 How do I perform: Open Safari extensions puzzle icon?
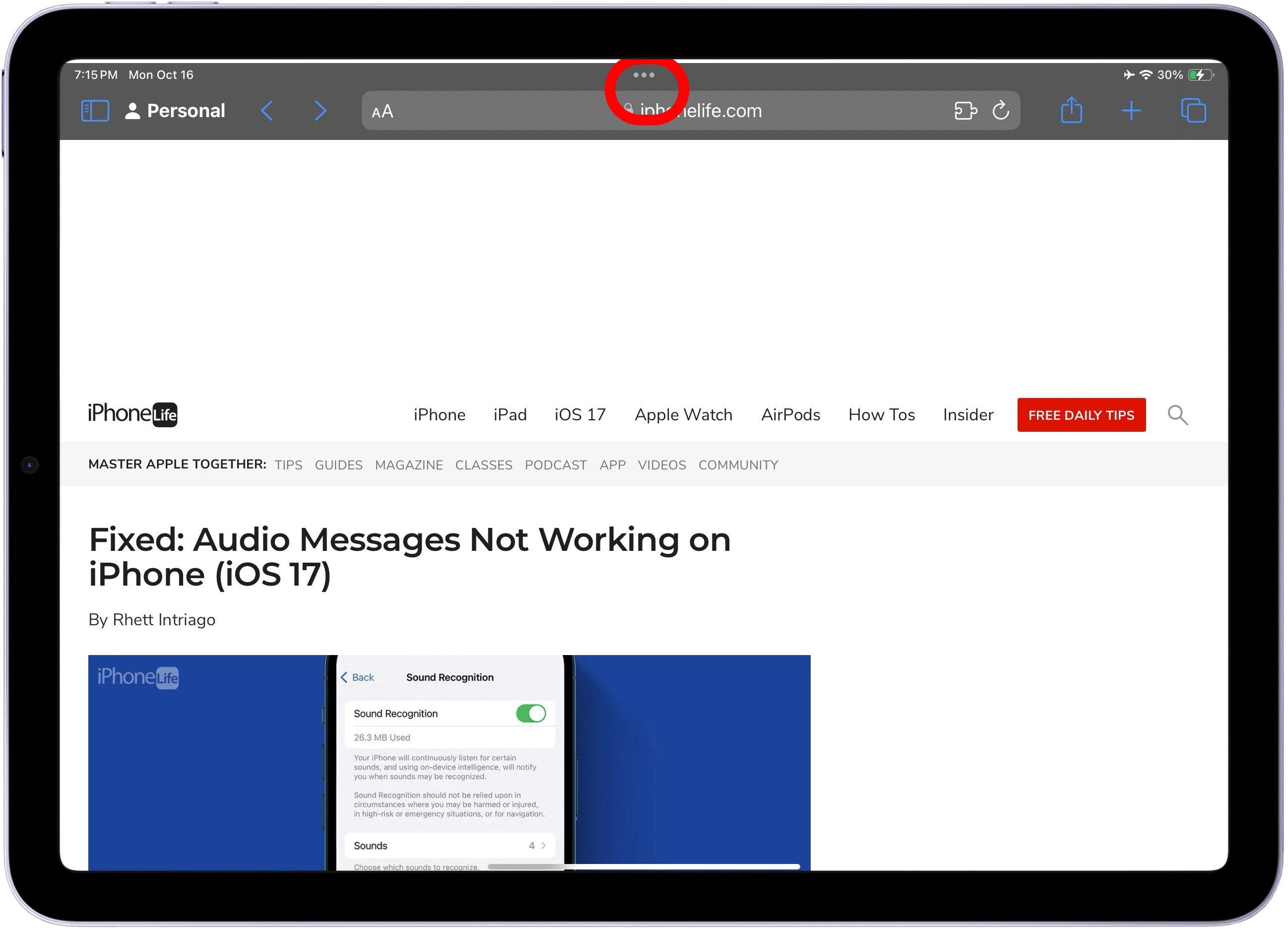coord(966,111)
